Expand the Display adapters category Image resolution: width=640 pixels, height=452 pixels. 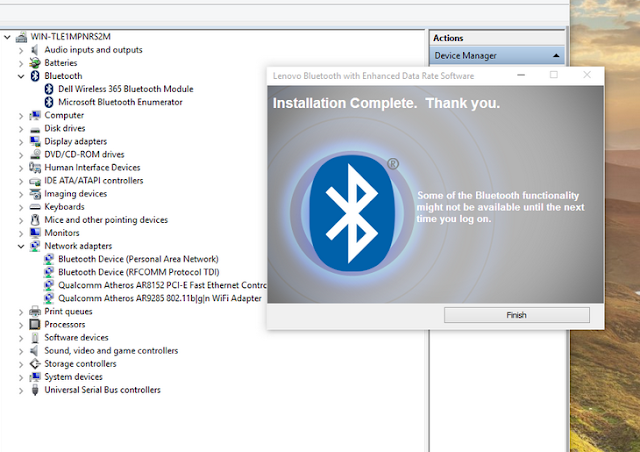(x=21, y=142)
